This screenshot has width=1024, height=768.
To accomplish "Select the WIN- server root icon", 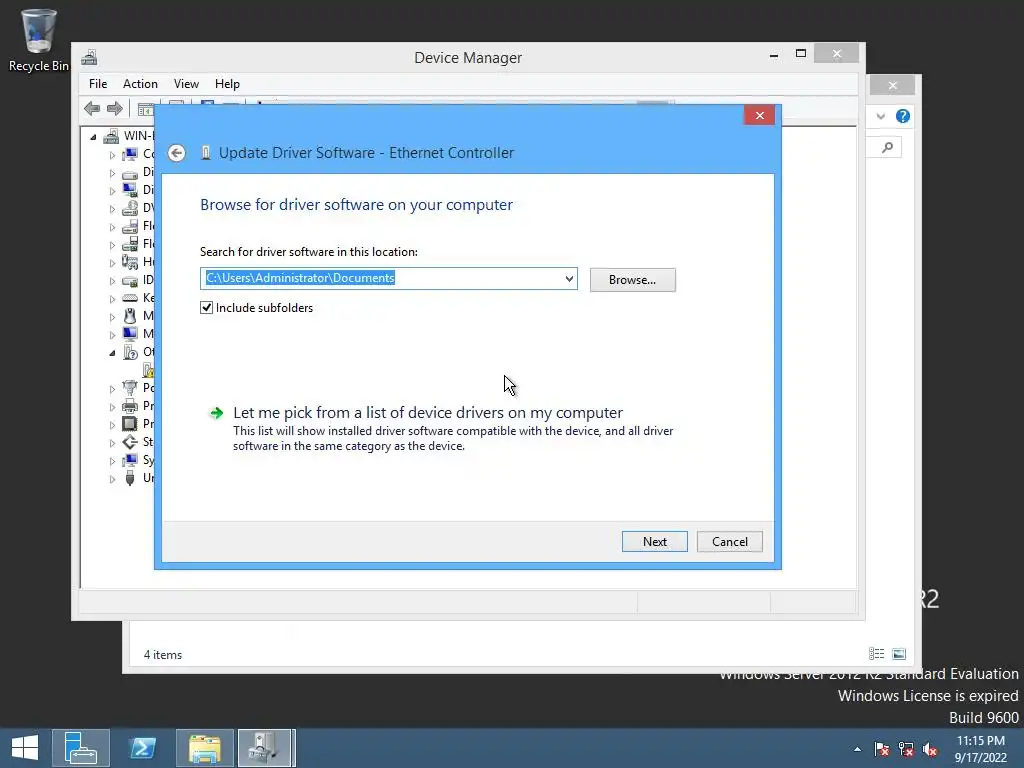I will [112, 136].
